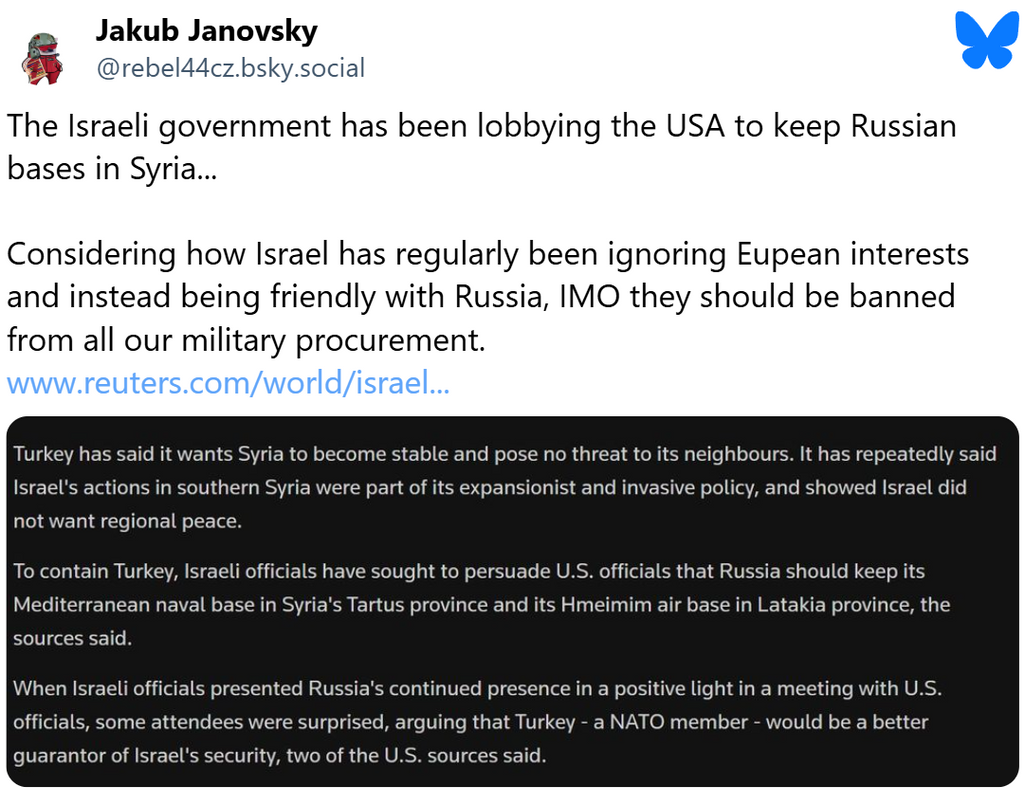Screen dimensions: 1024x808
Task: Open Jakub Janovsky's profile avatar
Action: [42, 59]
